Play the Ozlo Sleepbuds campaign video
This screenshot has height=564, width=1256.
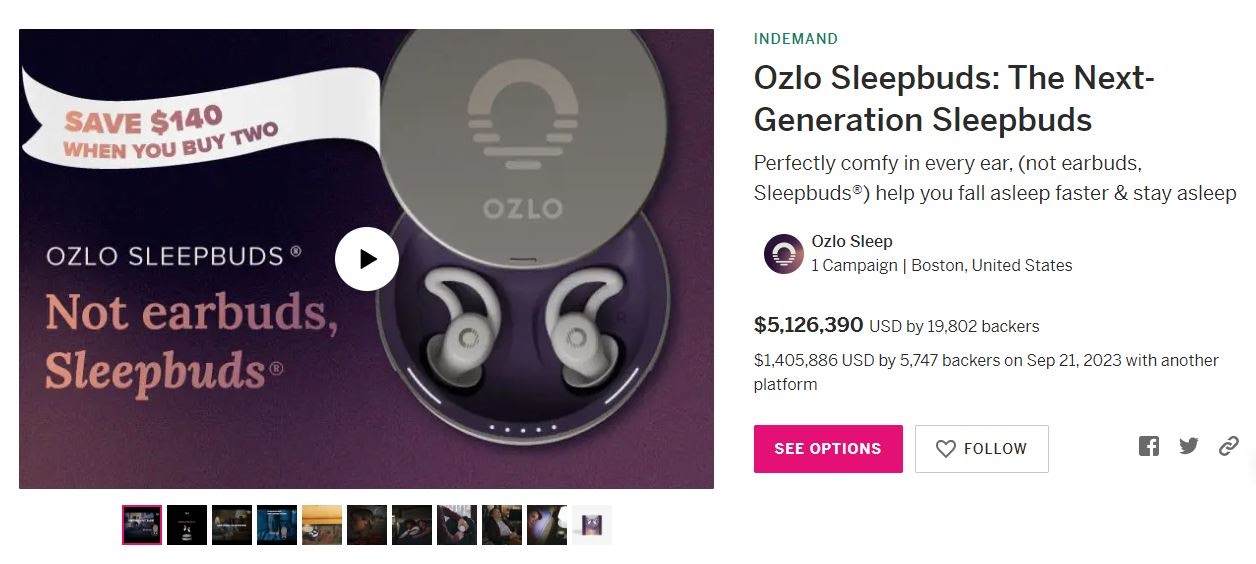(367, 259)
